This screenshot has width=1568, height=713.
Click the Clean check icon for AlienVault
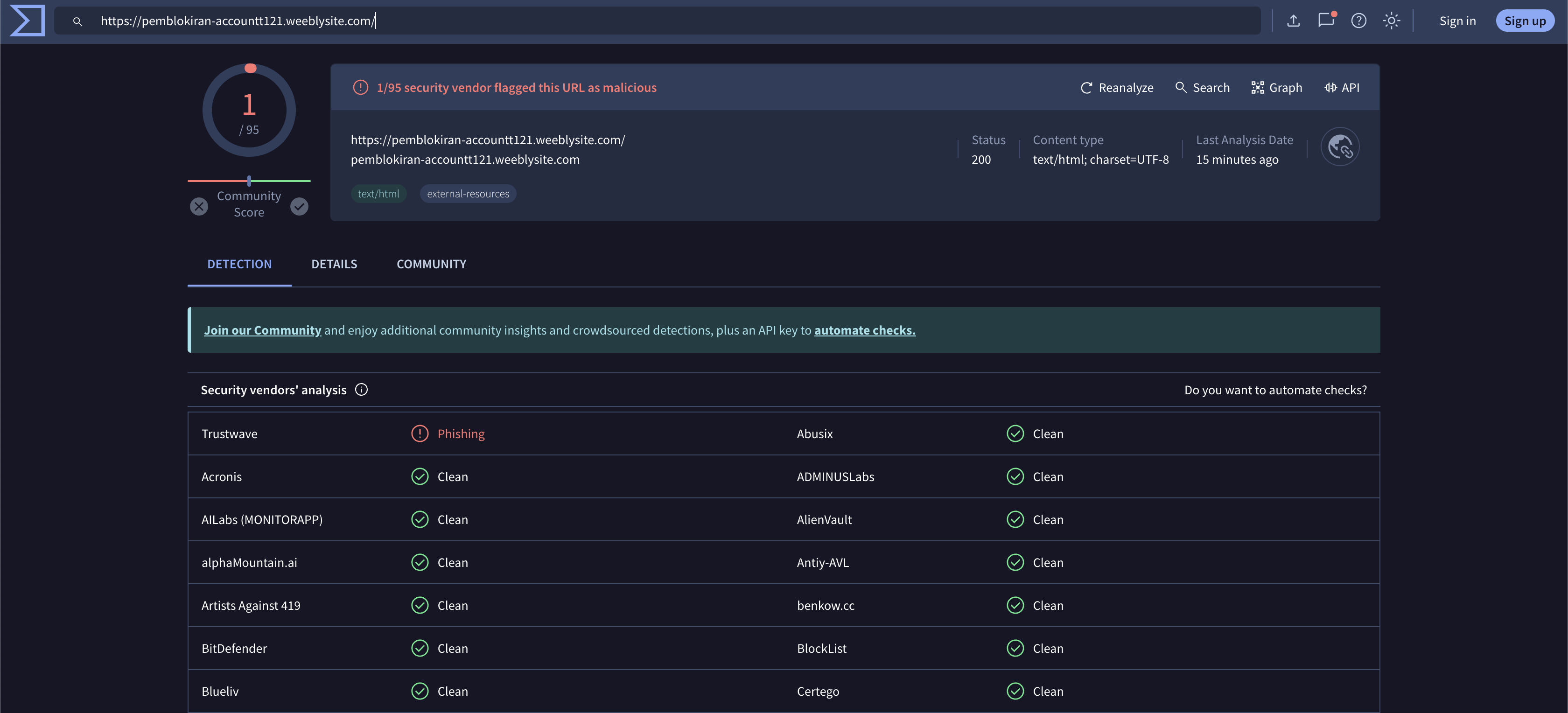[1015, 519]
